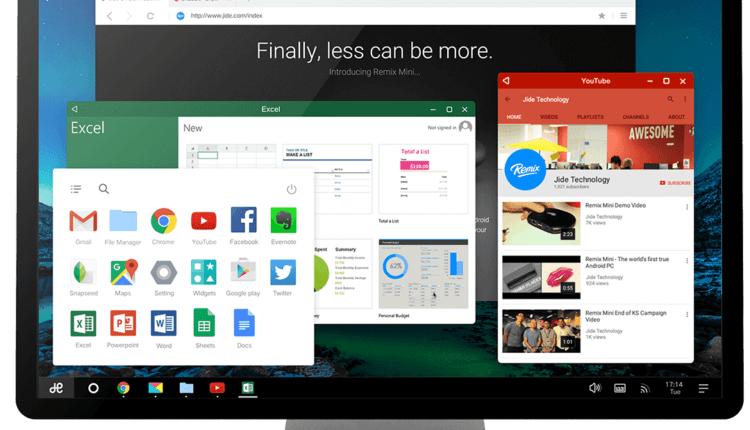Image resolution: width=750 pixels, height=430 pixels.
Task: Open the Setting app in the launcher
Action: point(164,273)
